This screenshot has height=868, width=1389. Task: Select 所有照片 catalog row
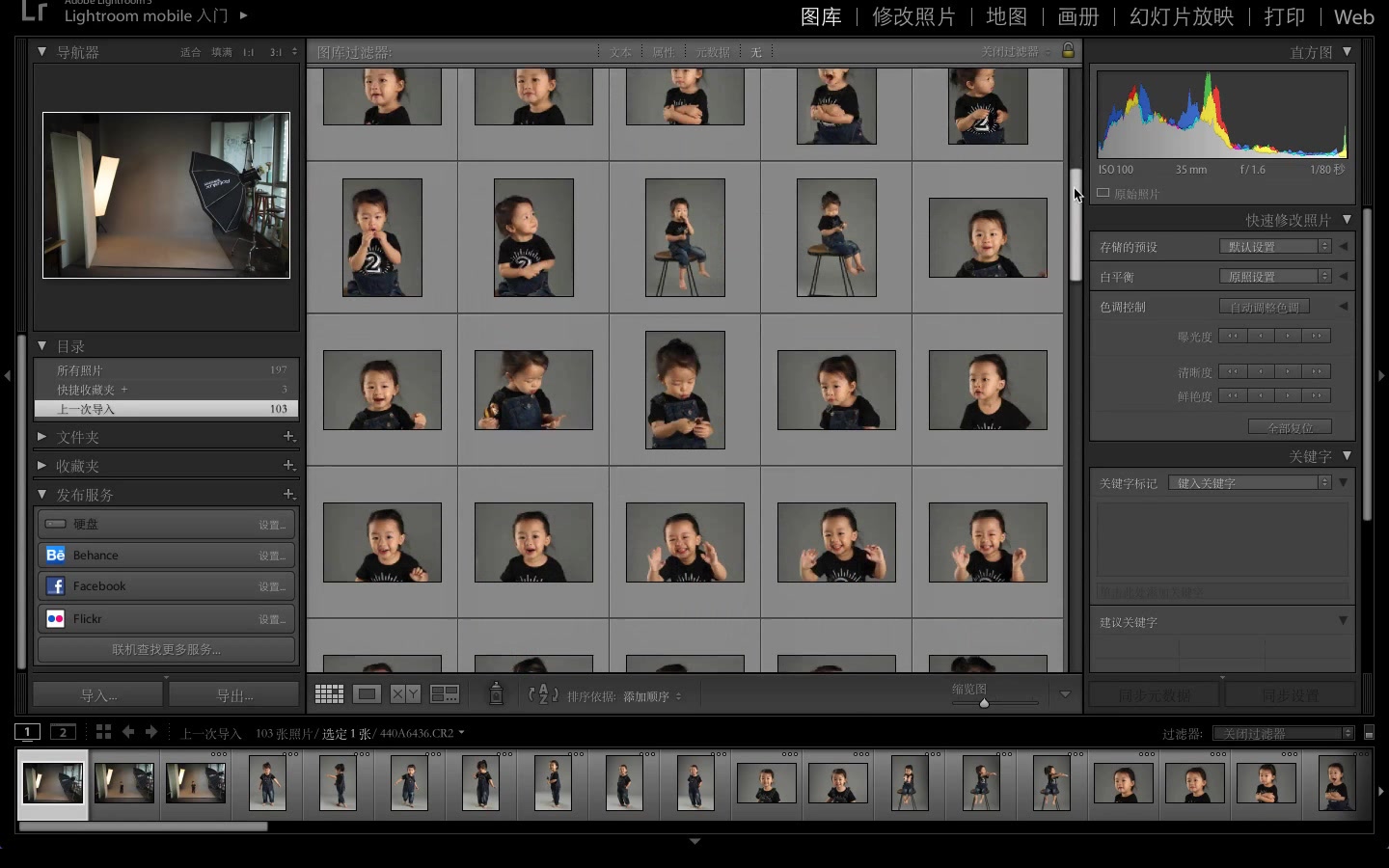tap(166, 369)
